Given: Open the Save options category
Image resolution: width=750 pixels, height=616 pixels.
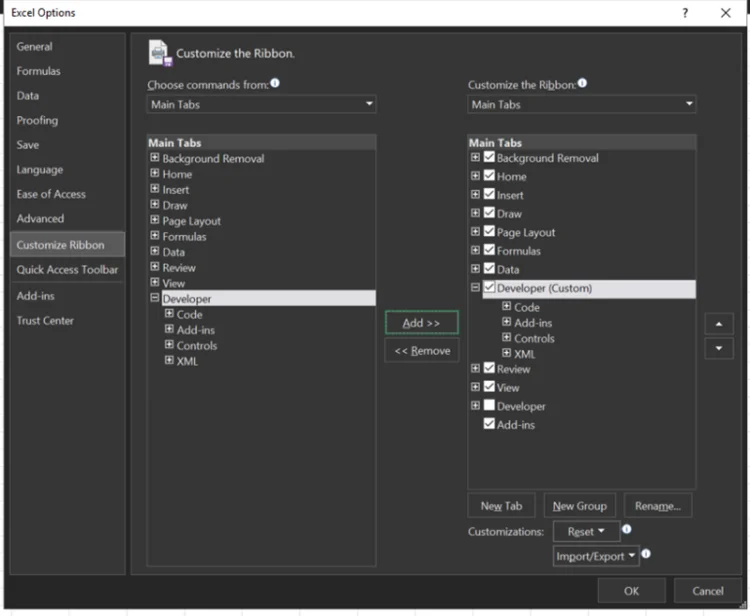Looking at the screenshot, I should click(67, 144).
